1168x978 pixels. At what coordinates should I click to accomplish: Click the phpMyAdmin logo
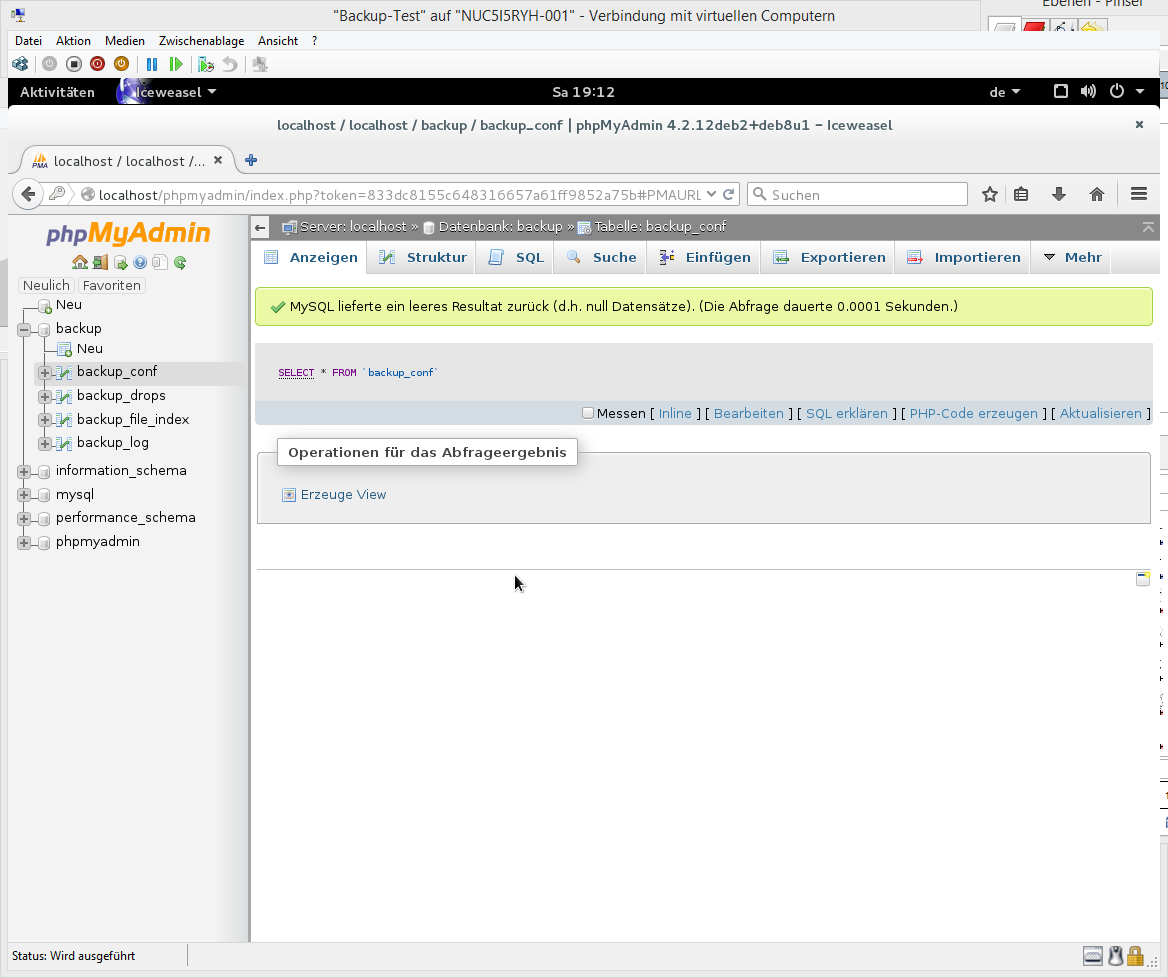click(128, 233)
